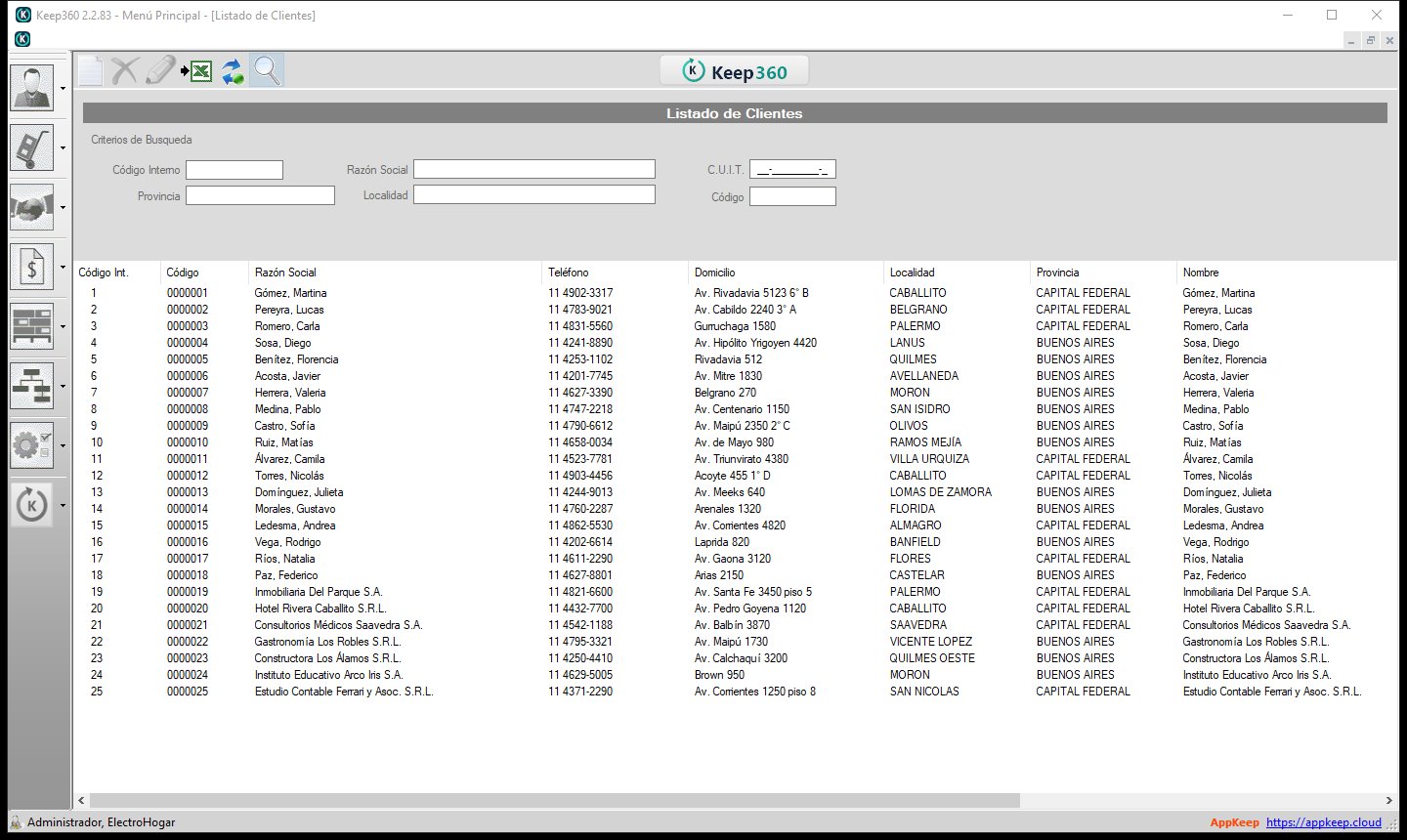Screen dimensions: 1407x840
Task: Click the horizontal scrollbar thumb
Action: click(554, 800)
